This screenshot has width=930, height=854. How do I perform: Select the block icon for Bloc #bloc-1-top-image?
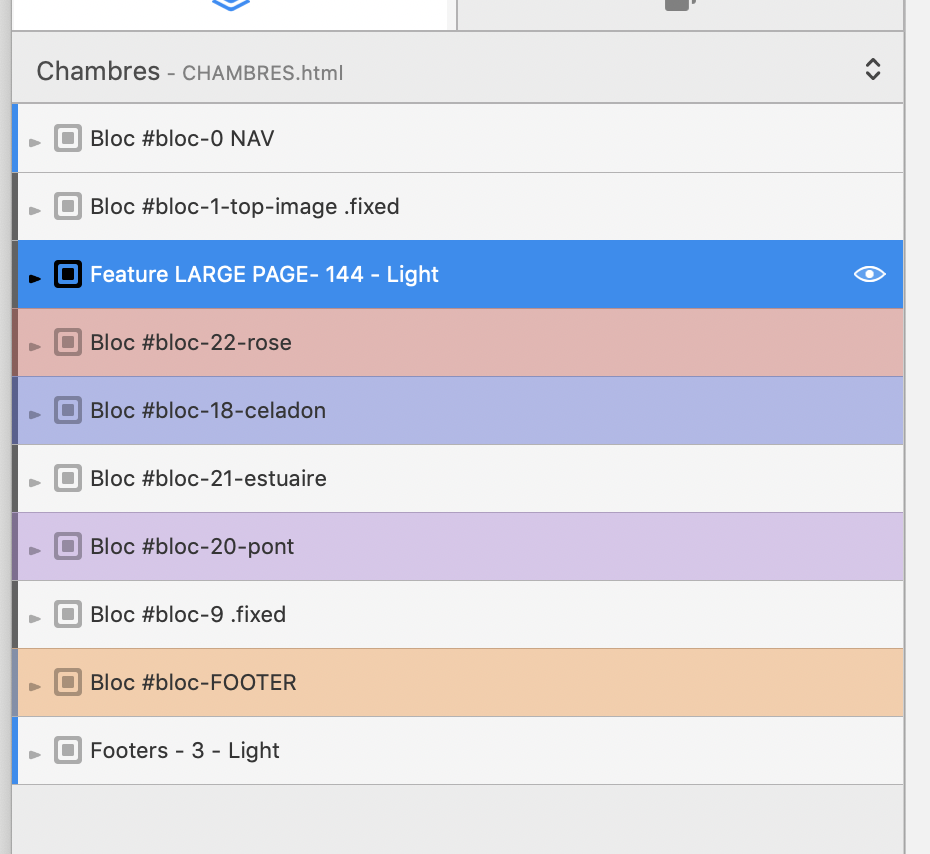tap(67, 206)
